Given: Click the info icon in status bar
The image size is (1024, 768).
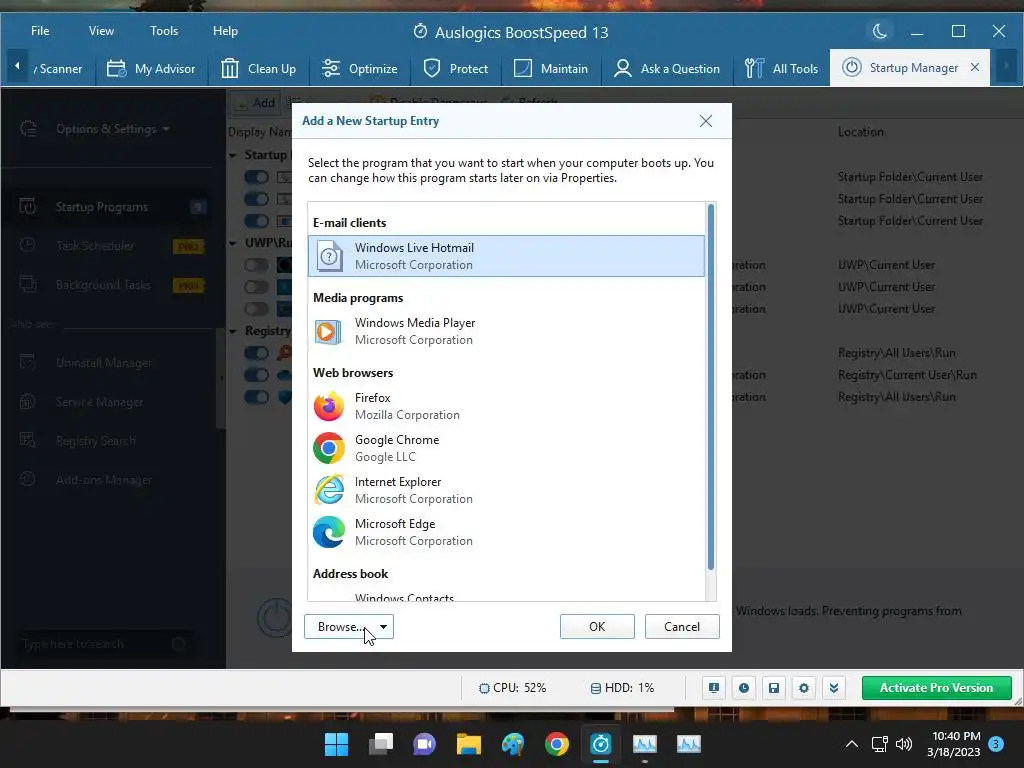Looking at the screenshot, I should tap(714, 688).
